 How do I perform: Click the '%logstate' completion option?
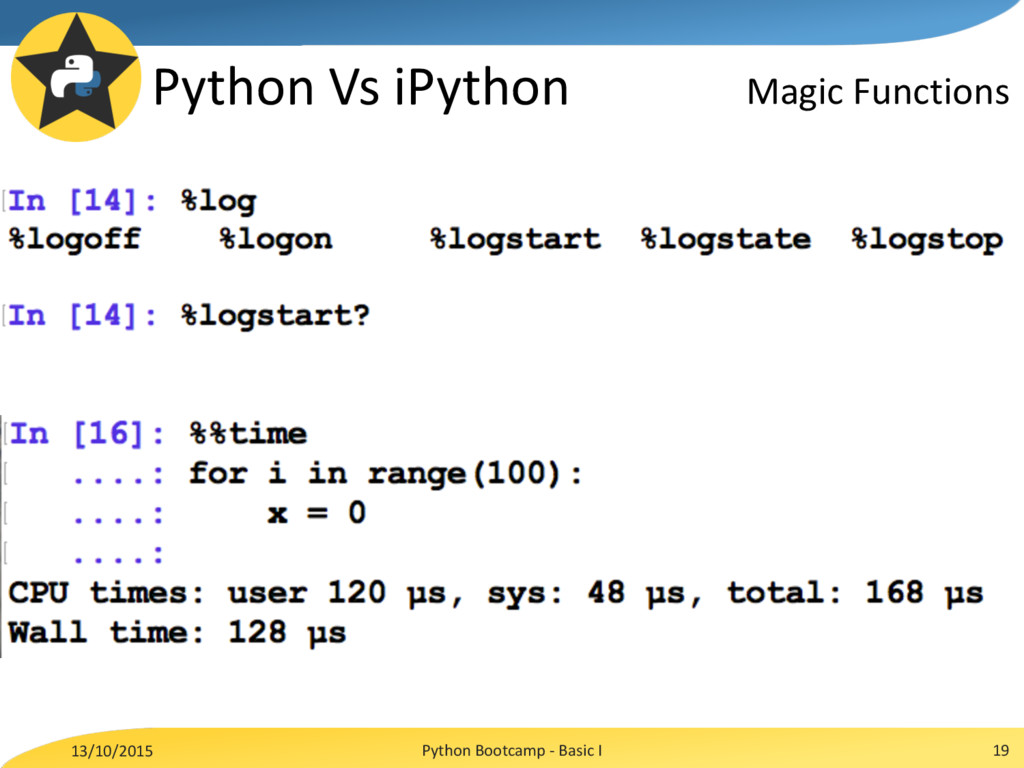[x=726, y=239]
